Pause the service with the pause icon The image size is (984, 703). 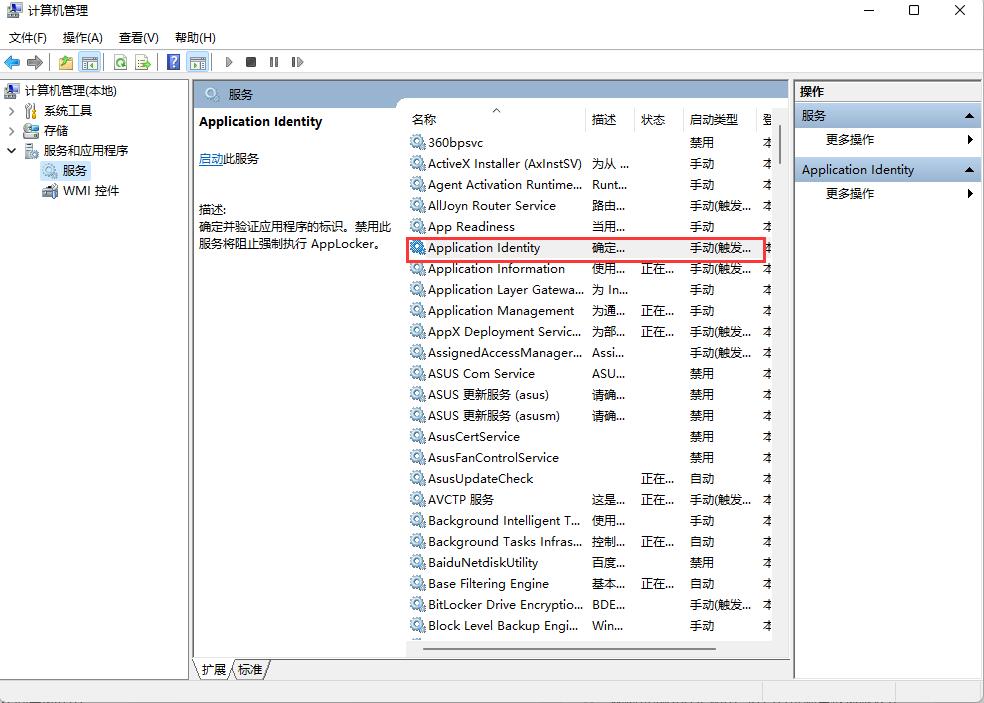274,62
